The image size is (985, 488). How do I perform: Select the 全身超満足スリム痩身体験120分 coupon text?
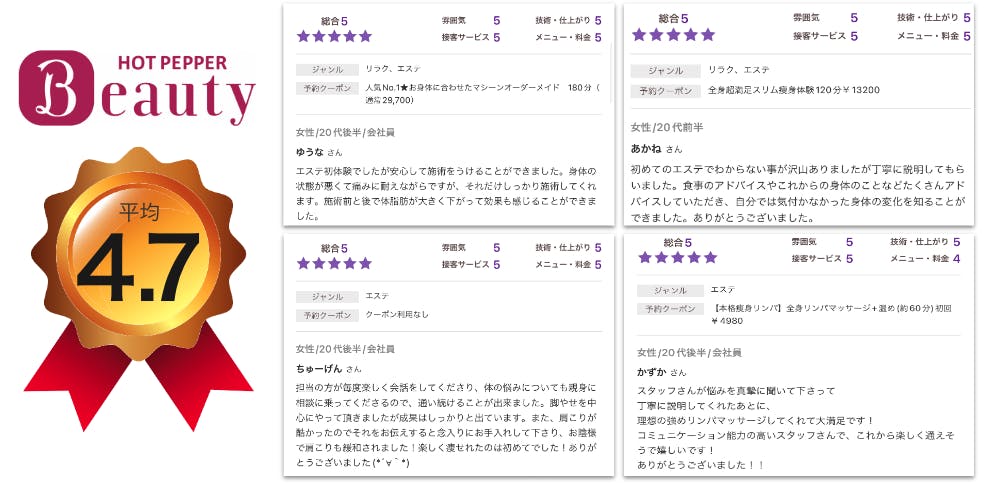pos(792,90)
